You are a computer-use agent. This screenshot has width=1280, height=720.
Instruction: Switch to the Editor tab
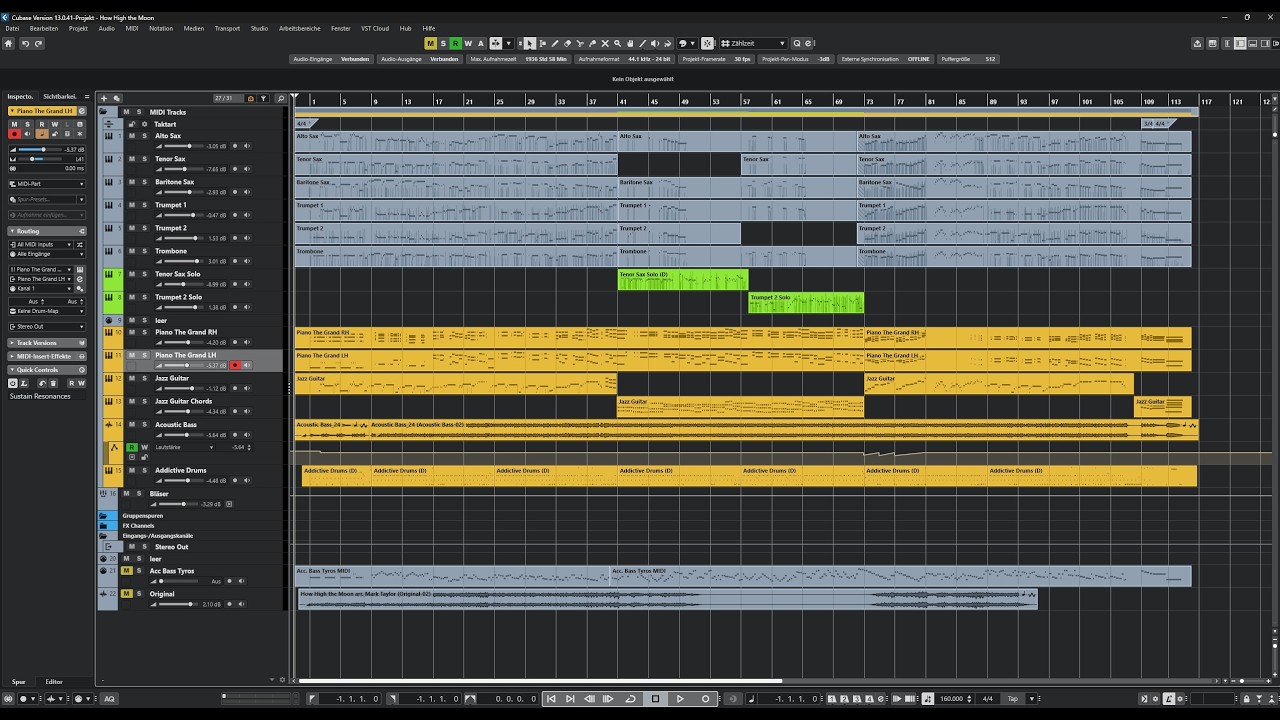[x=54, y=682]
